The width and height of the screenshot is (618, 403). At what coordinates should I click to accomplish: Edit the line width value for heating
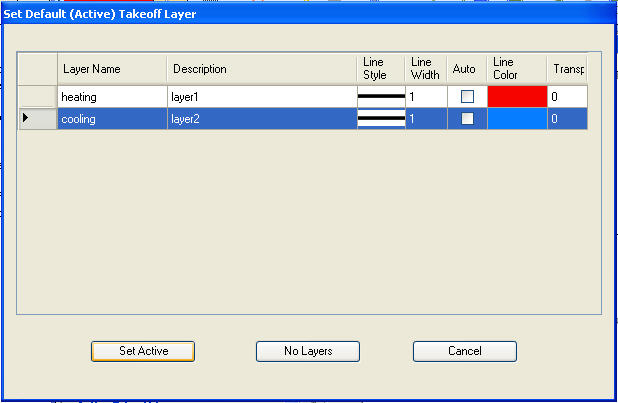click(x=425, y=97)
